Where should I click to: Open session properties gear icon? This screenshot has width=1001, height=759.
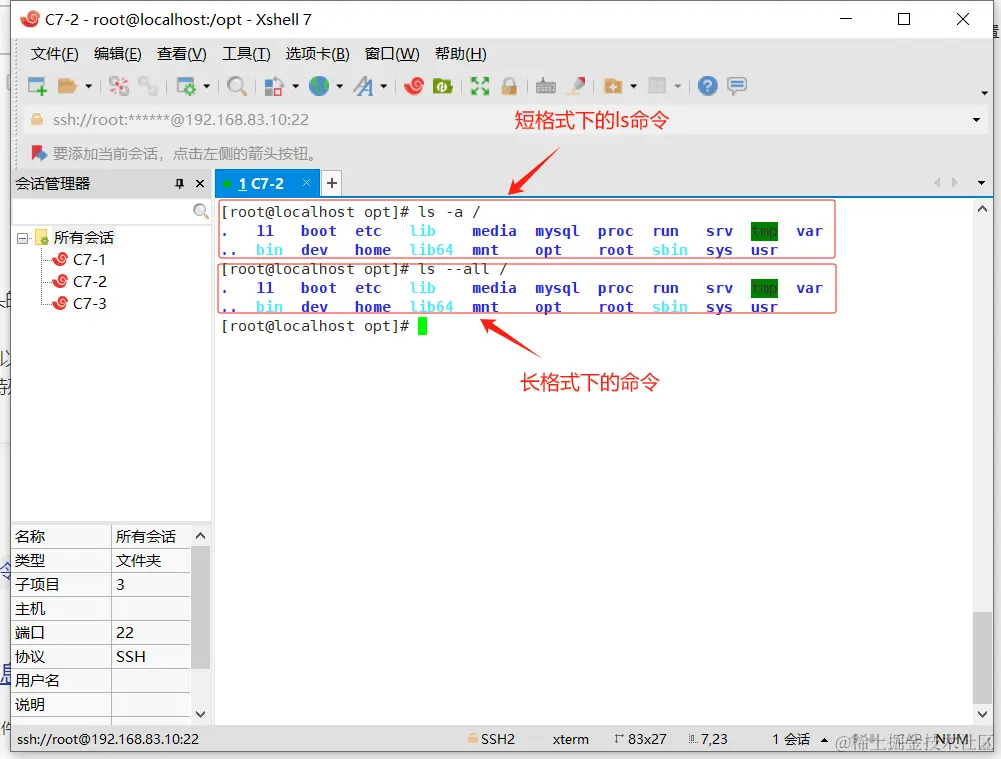186,86
